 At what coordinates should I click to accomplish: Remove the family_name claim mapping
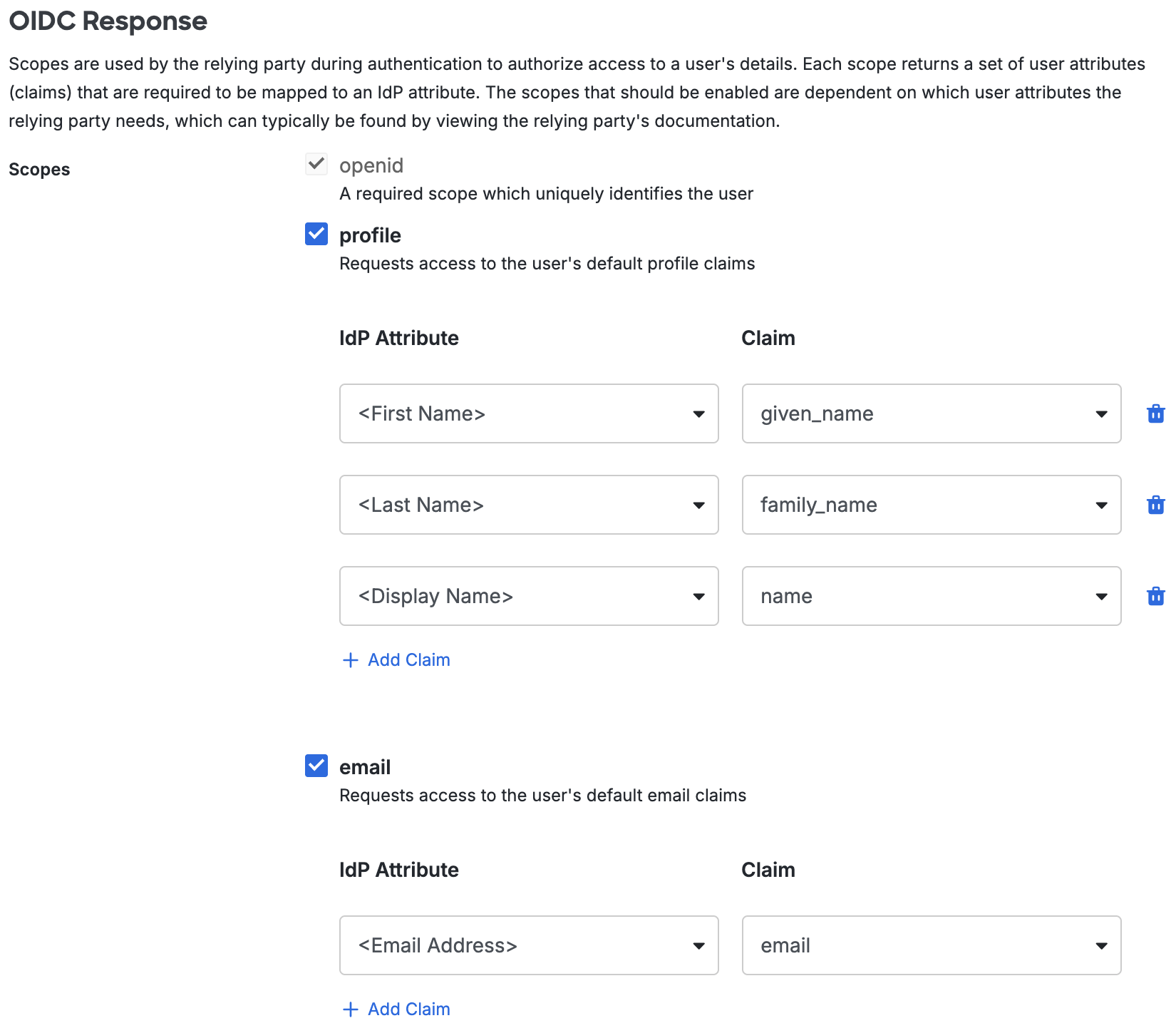tap(1157, 505)
